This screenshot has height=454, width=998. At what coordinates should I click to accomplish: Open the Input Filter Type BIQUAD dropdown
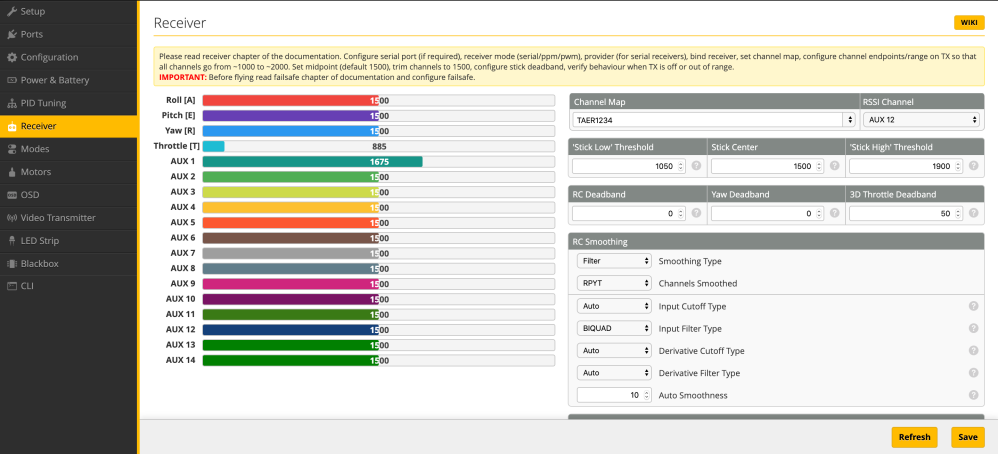(614, 328)
